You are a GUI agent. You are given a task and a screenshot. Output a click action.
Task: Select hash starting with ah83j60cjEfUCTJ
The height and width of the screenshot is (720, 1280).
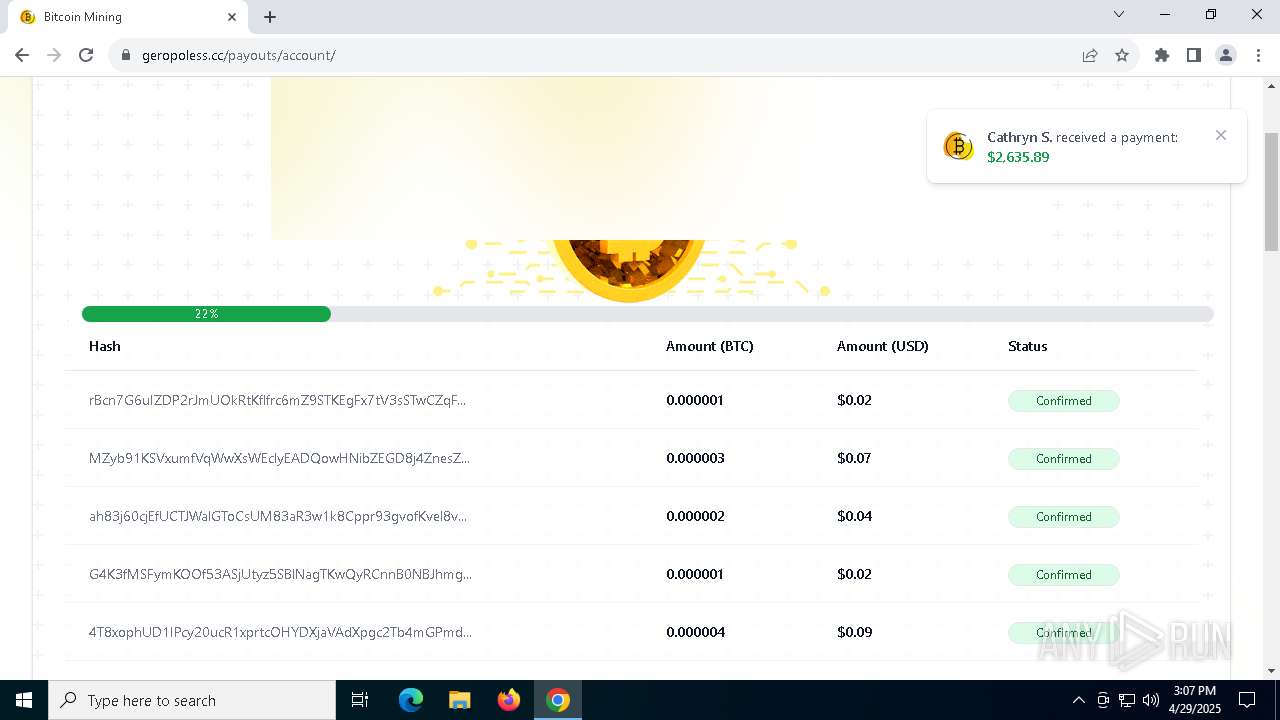[x=278, y=516]
